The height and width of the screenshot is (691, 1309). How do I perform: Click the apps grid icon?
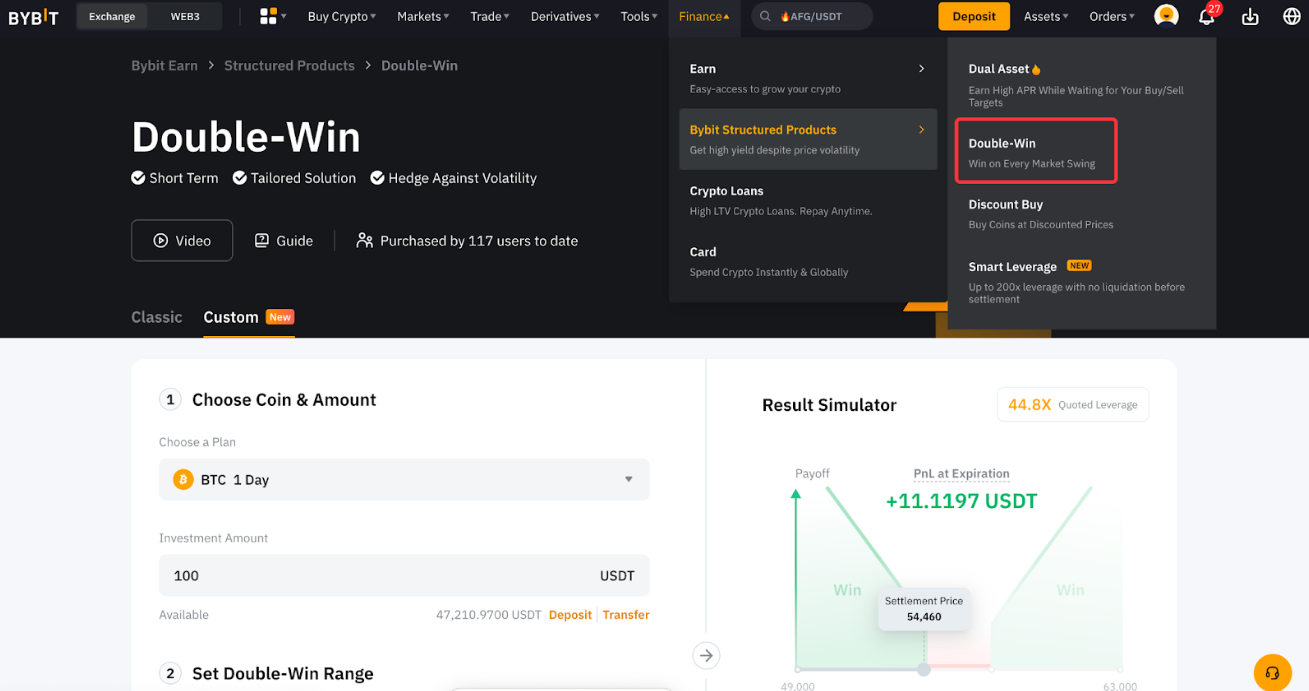(x=268, y=16)
